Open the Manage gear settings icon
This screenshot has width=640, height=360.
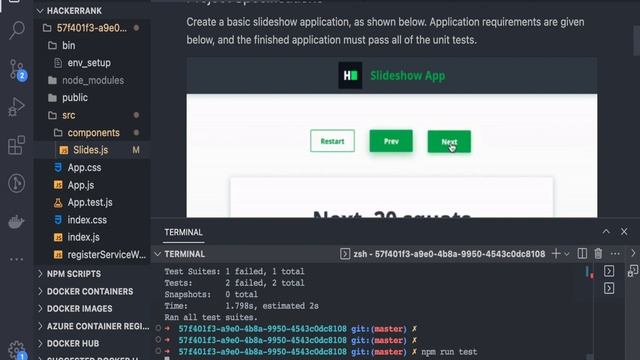16,350
